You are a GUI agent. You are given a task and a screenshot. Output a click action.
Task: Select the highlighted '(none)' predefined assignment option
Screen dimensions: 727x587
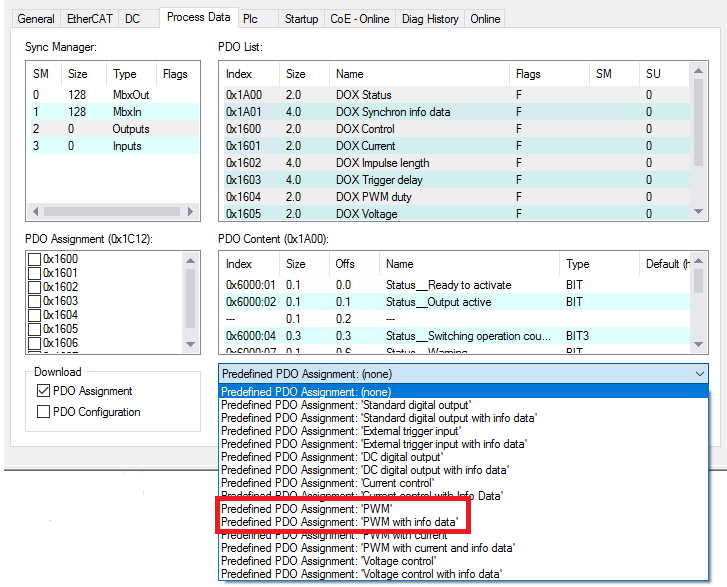pos(463,392)
